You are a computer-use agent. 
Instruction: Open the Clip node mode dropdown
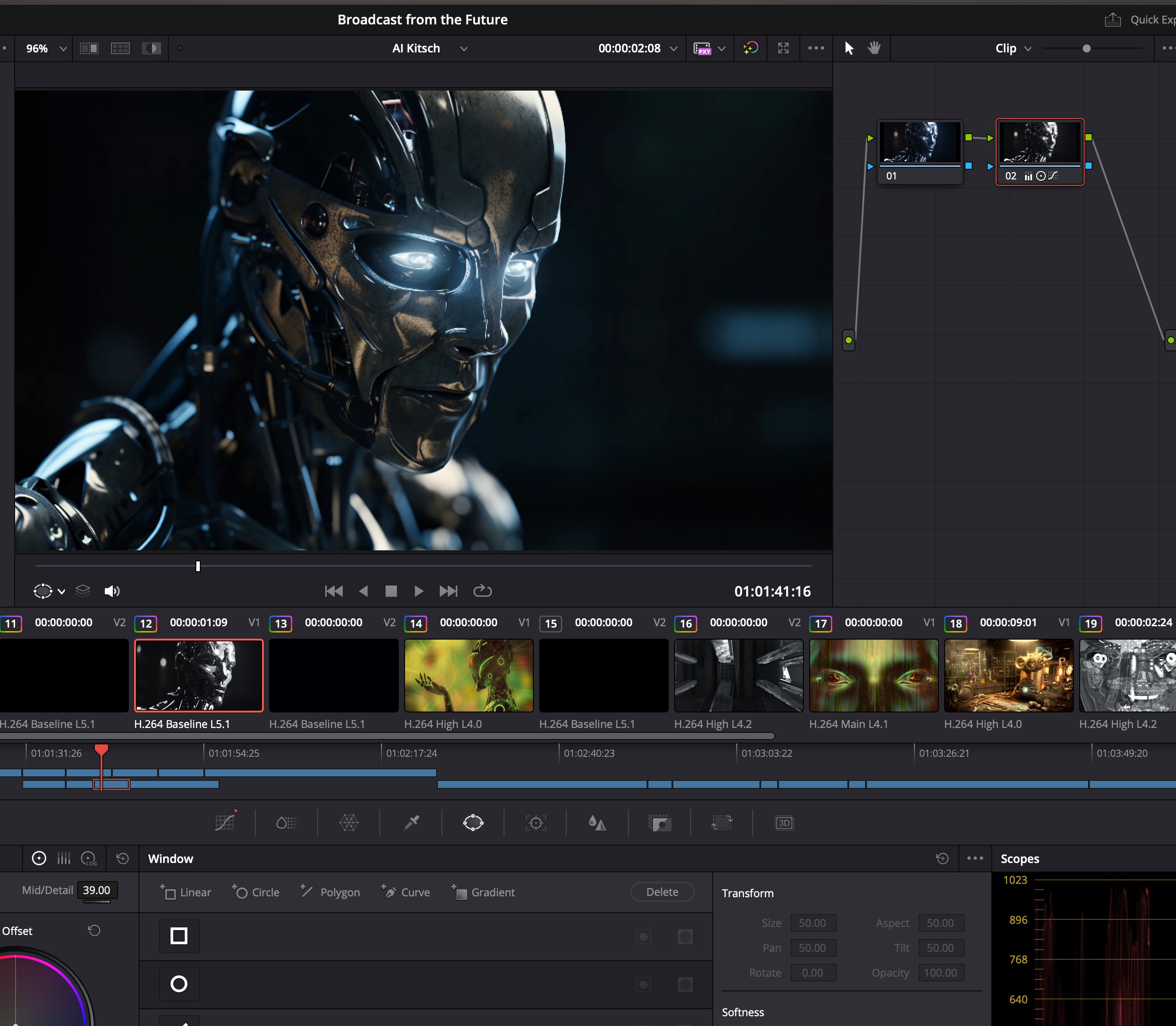(1013, 49)
